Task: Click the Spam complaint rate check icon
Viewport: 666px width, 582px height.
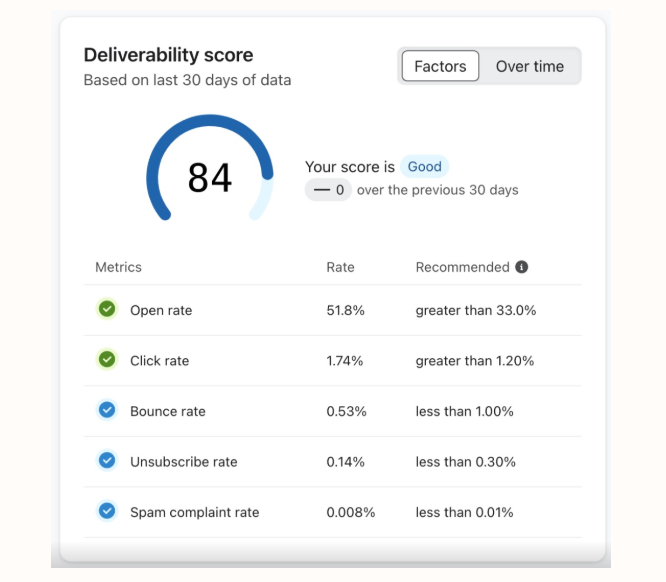Action: pyautogui.click(x=107, y=511)
